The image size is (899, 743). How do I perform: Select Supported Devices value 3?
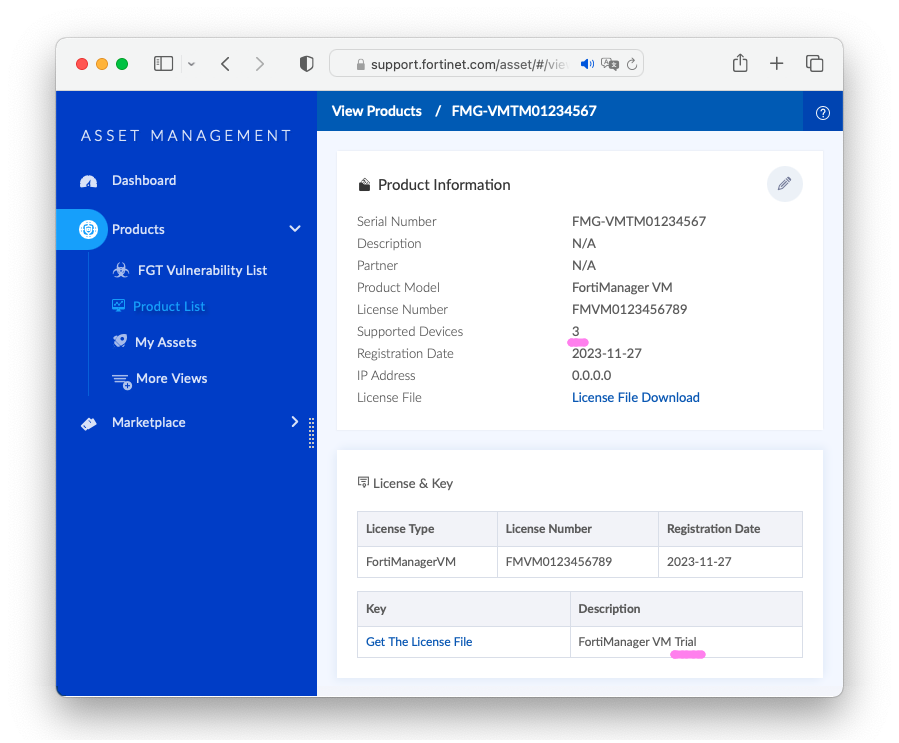tap(576, 331)
